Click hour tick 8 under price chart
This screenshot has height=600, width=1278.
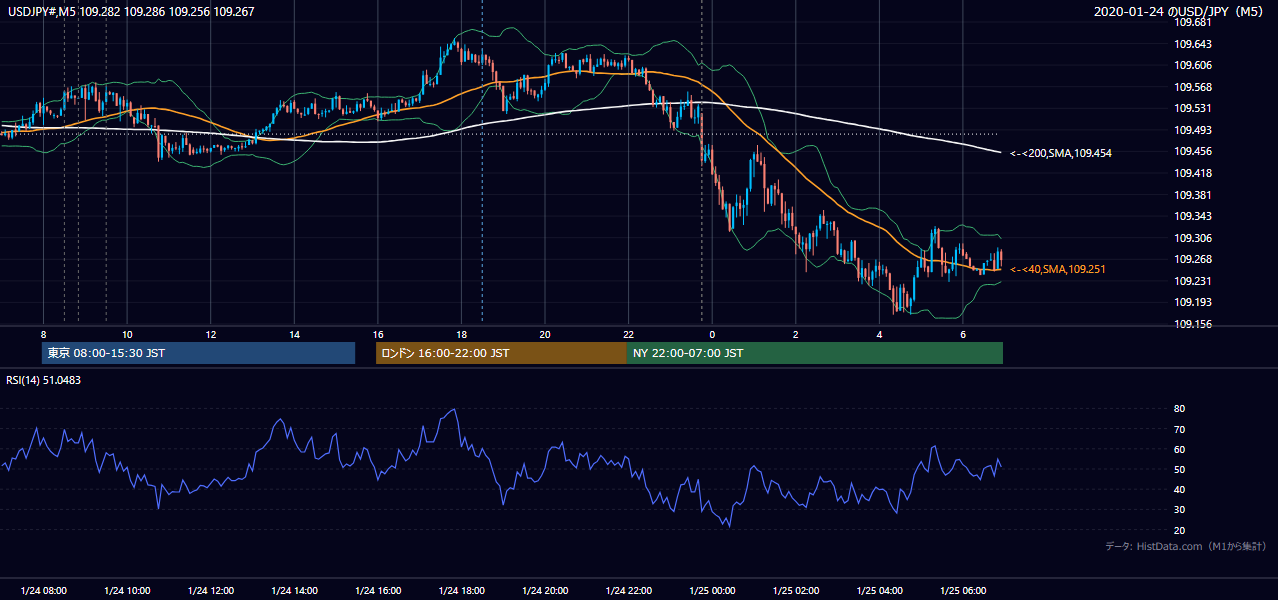point(43,334)
